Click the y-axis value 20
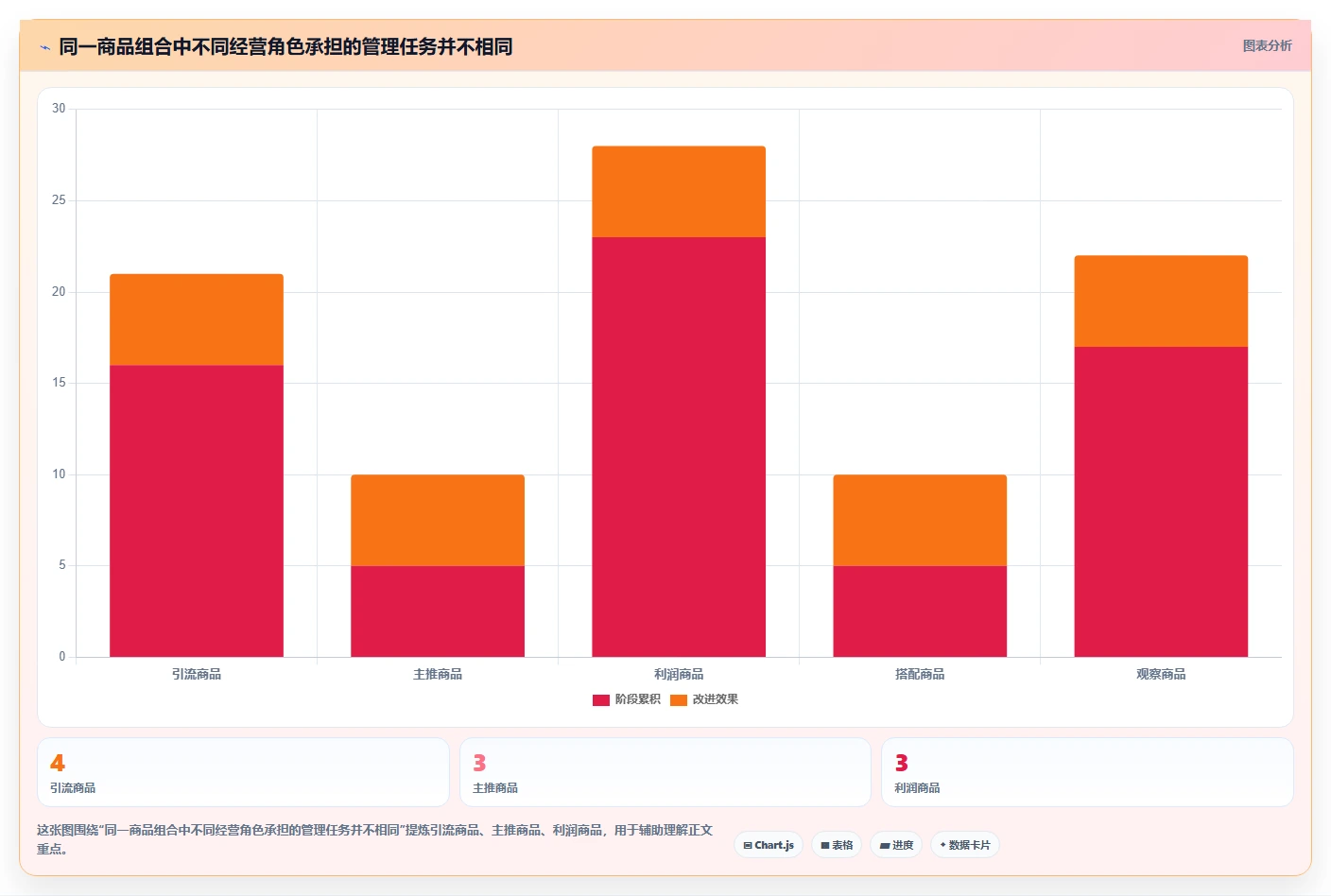This screenshot has height=896, width=1331. [x=59, y=292]
